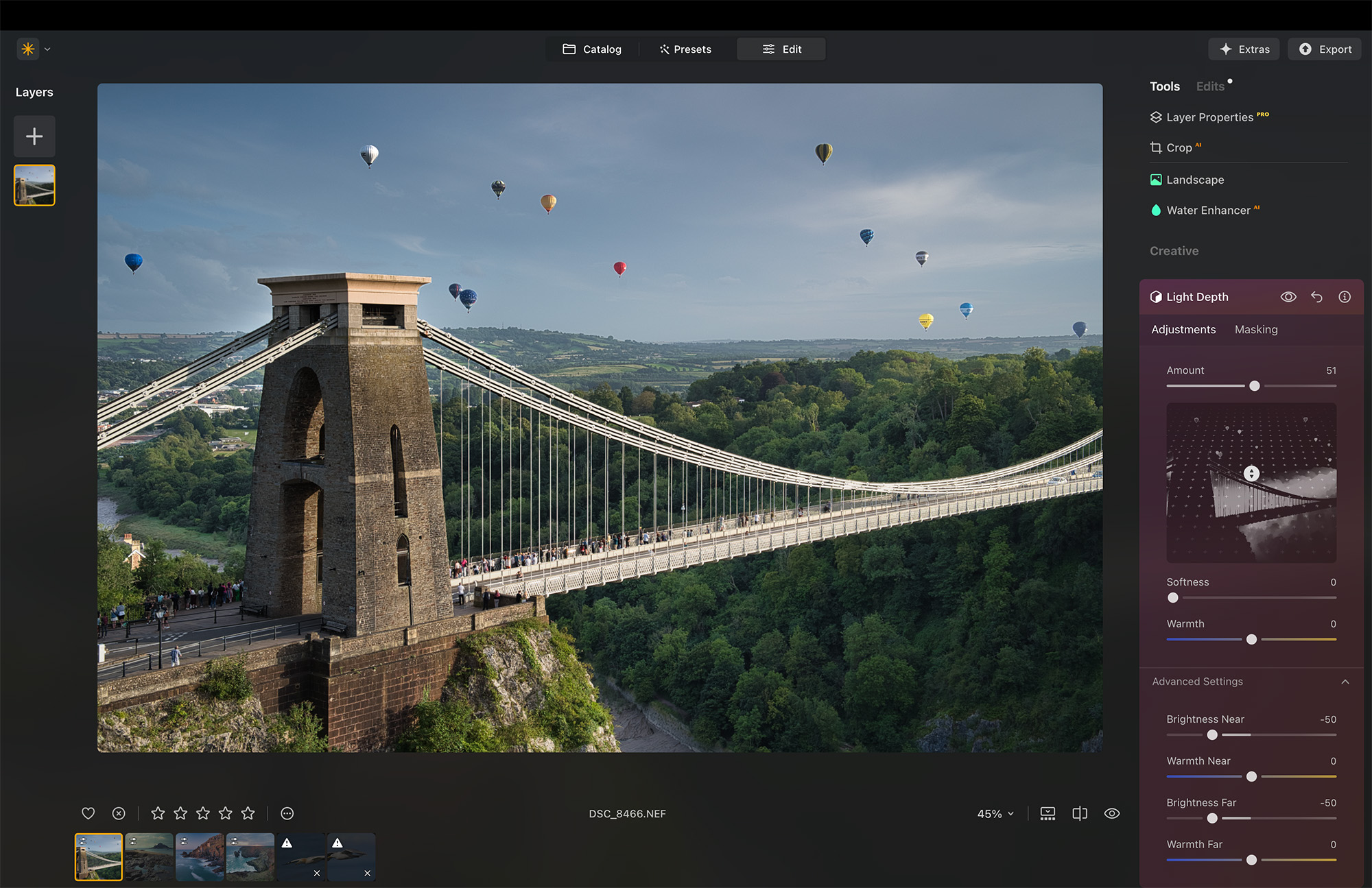
Task: Open the Water Enhancer tool
Action: (1208, 210)
